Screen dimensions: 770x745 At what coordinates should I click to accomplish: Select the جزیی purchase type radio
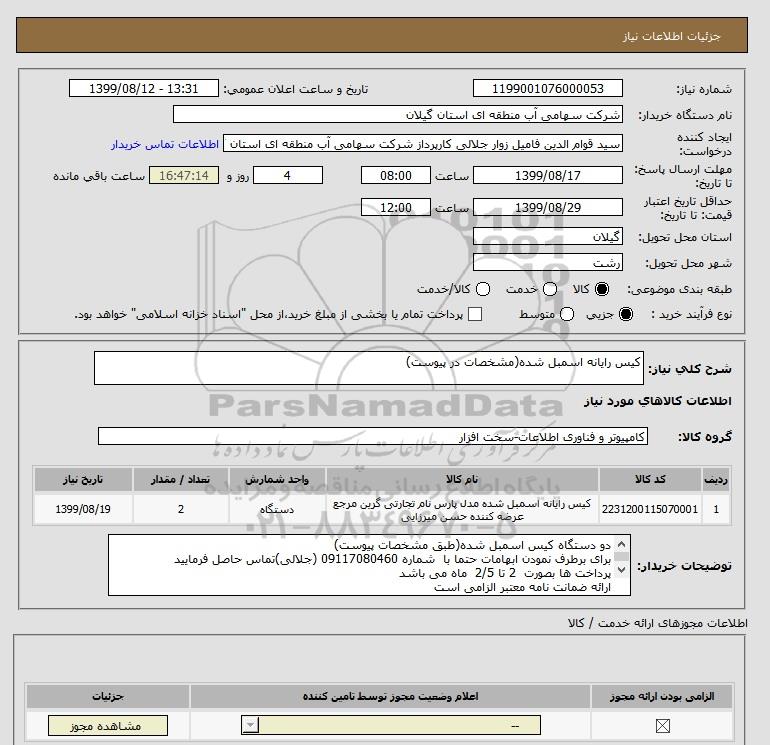point(626,314)
